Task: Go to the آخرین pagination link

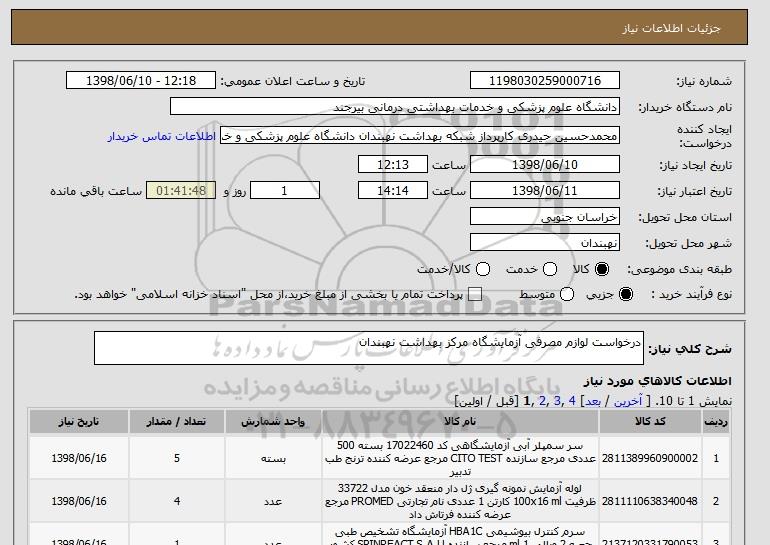Action: coord(628,401)
